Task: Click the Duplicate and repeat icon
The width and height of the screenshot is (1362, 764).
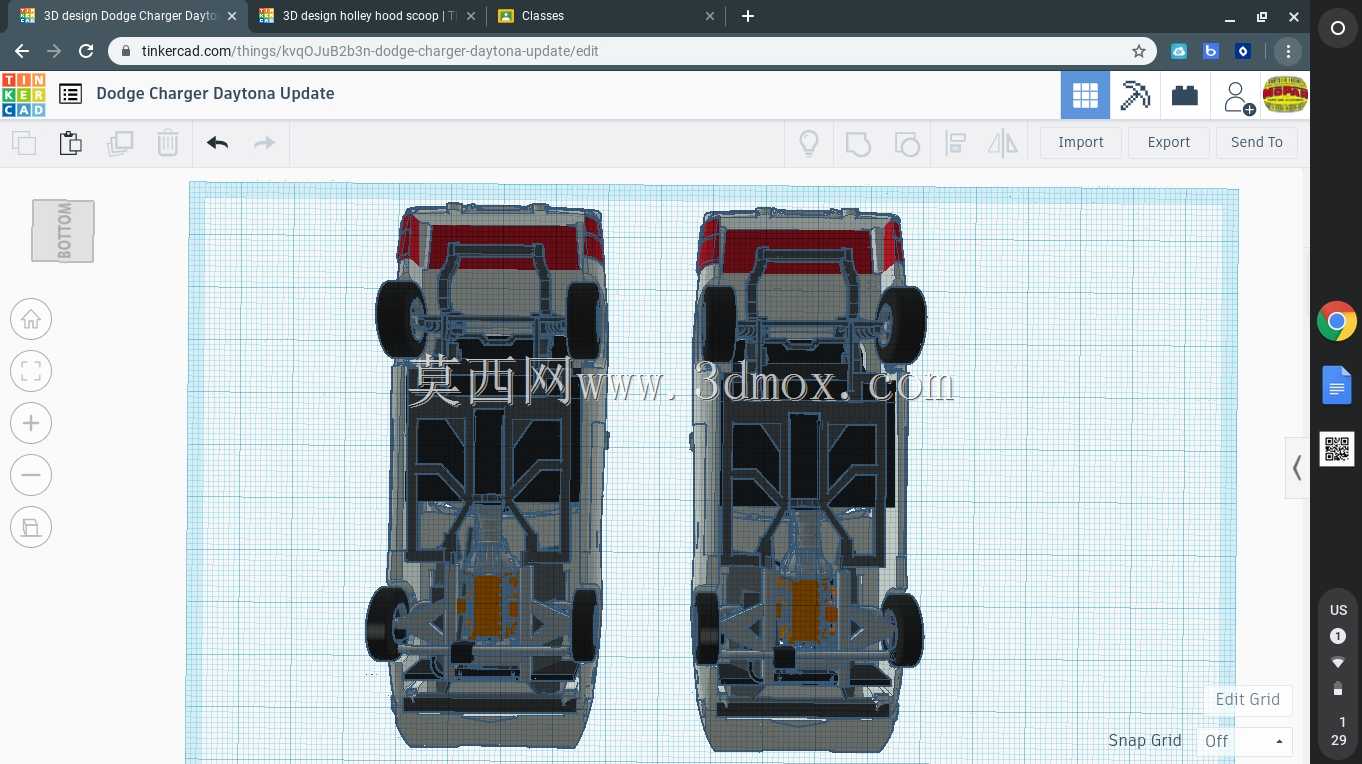Action: pos(120,143)
